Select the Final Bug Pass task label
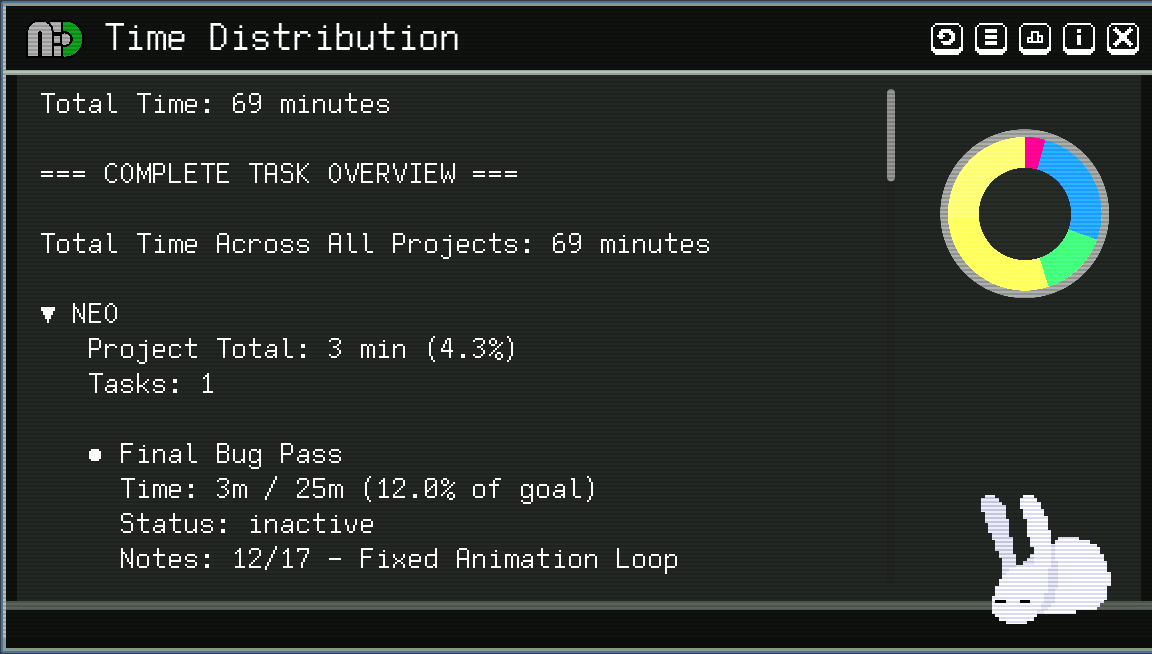This screenshot has width=1152, height=654. pyautogui.click(x=231, y=455)
